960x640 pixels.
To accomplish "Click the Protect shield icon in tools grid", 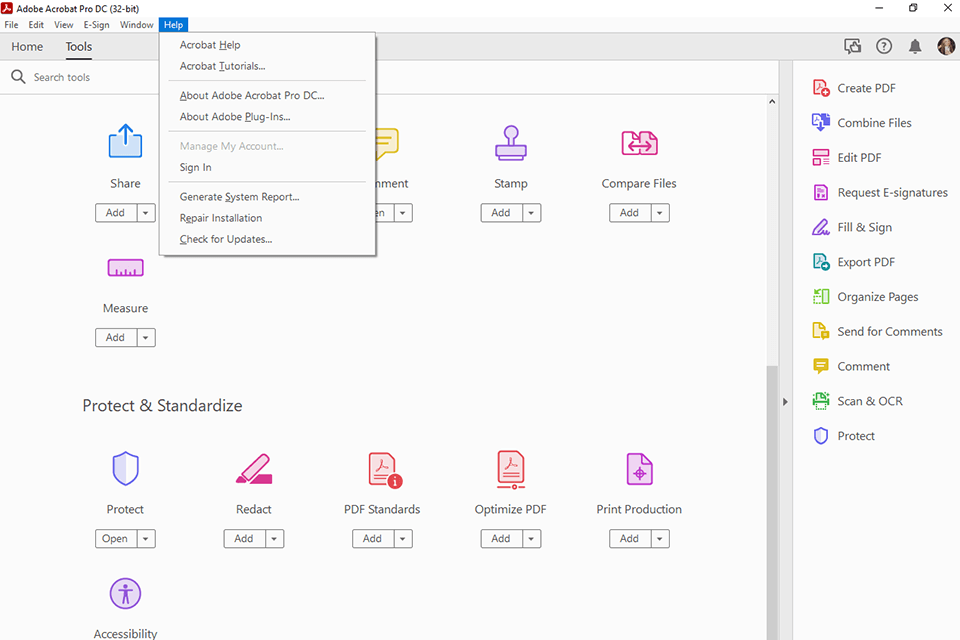I will coord(126,469).
